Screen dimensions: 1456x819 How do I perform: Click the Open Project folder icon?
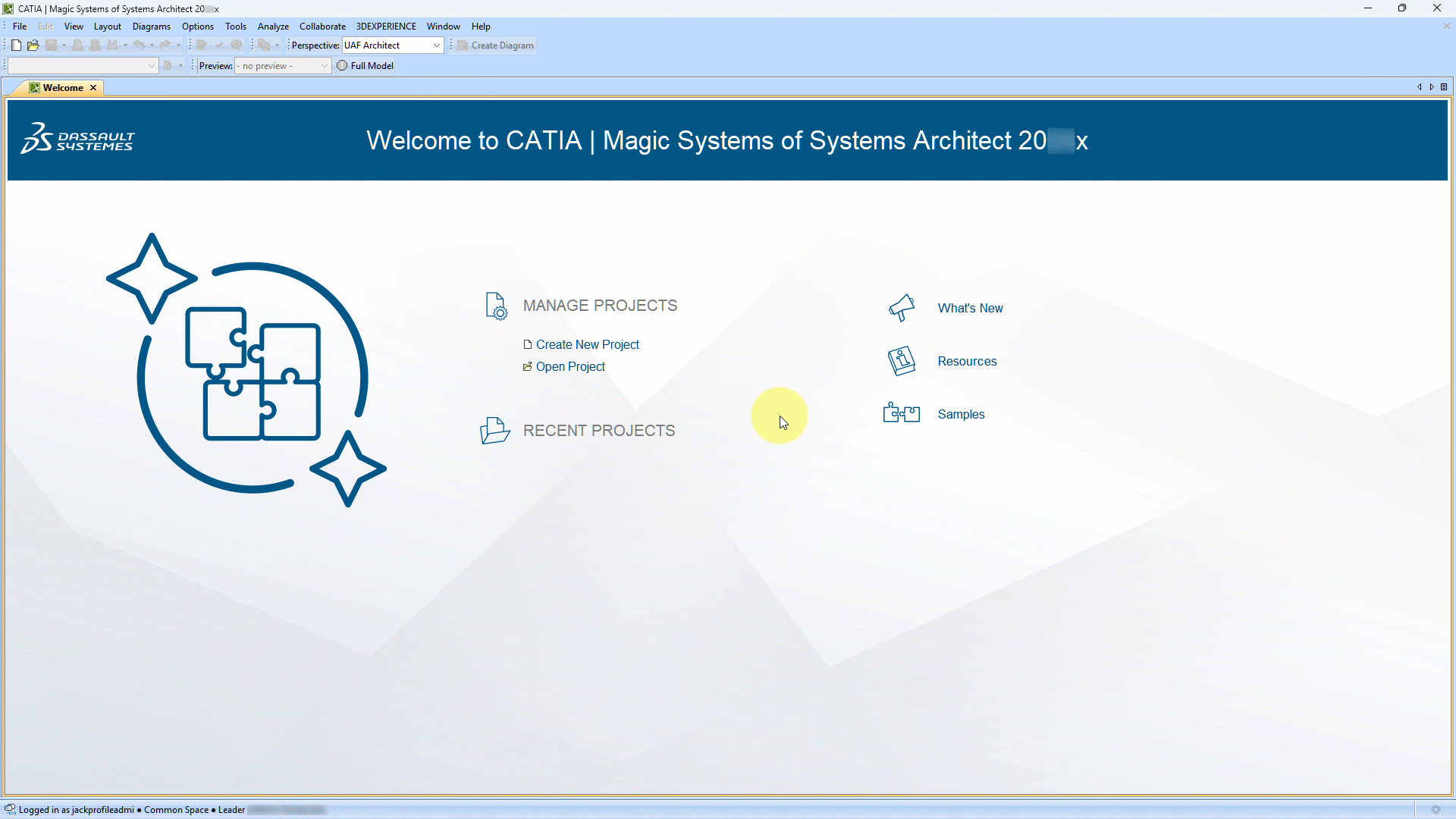(33, 45)
